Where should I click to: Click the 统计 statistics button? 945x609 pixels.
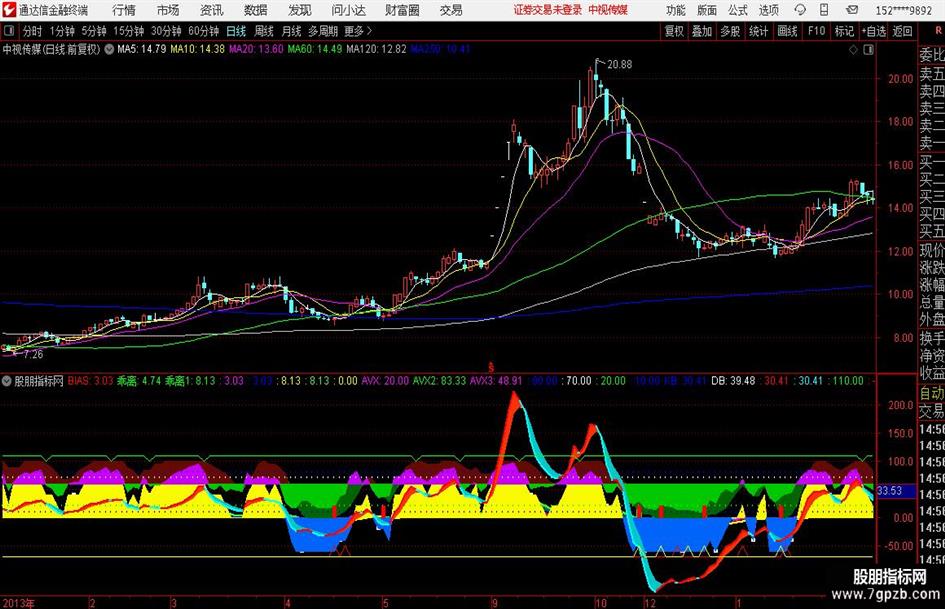point(758,31)
